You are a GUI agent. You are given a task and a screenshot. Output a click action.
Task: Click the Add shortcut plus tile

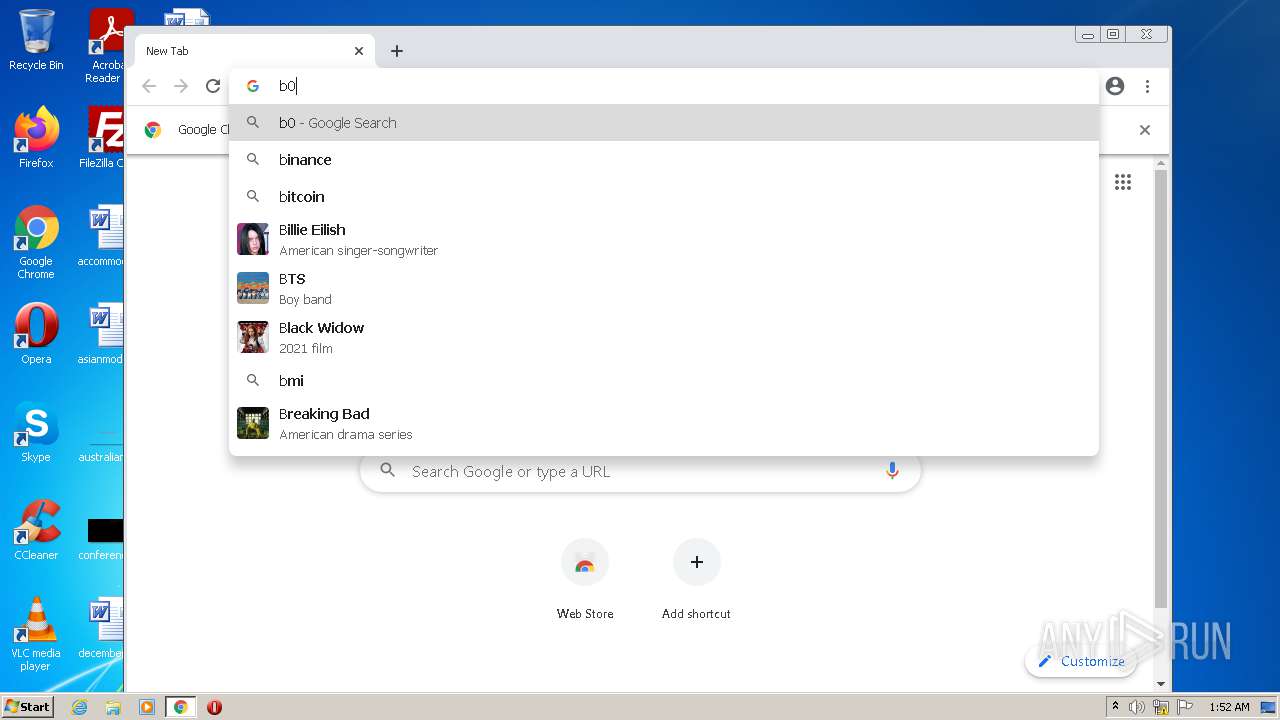(696, 580)
